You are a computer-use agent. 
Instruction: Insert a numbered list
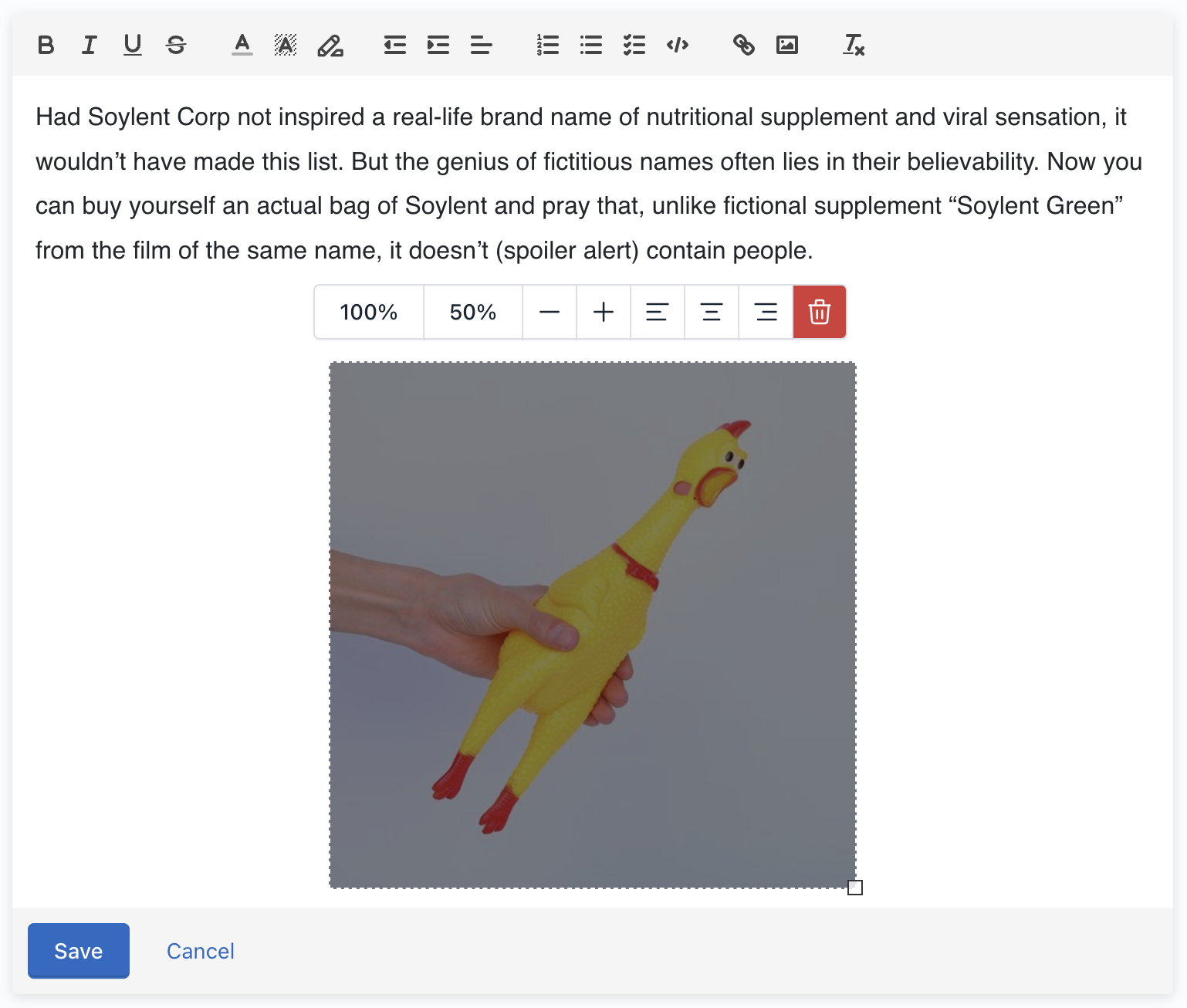coord(548,46)
